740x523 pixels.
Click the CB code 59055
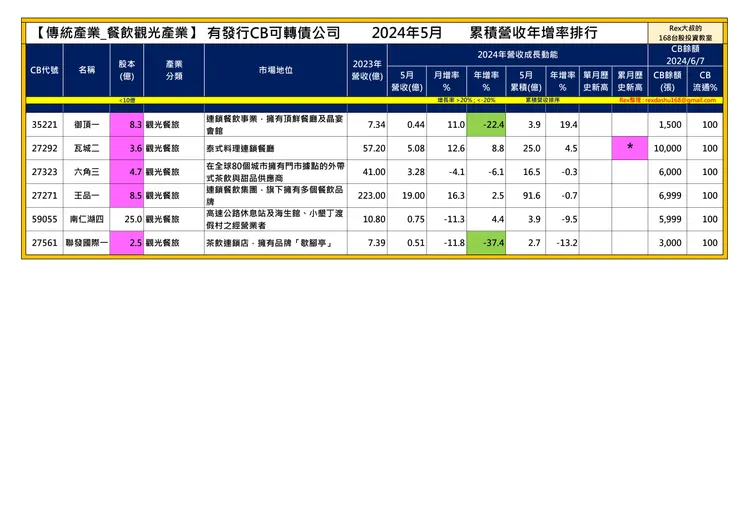[44, 219]
